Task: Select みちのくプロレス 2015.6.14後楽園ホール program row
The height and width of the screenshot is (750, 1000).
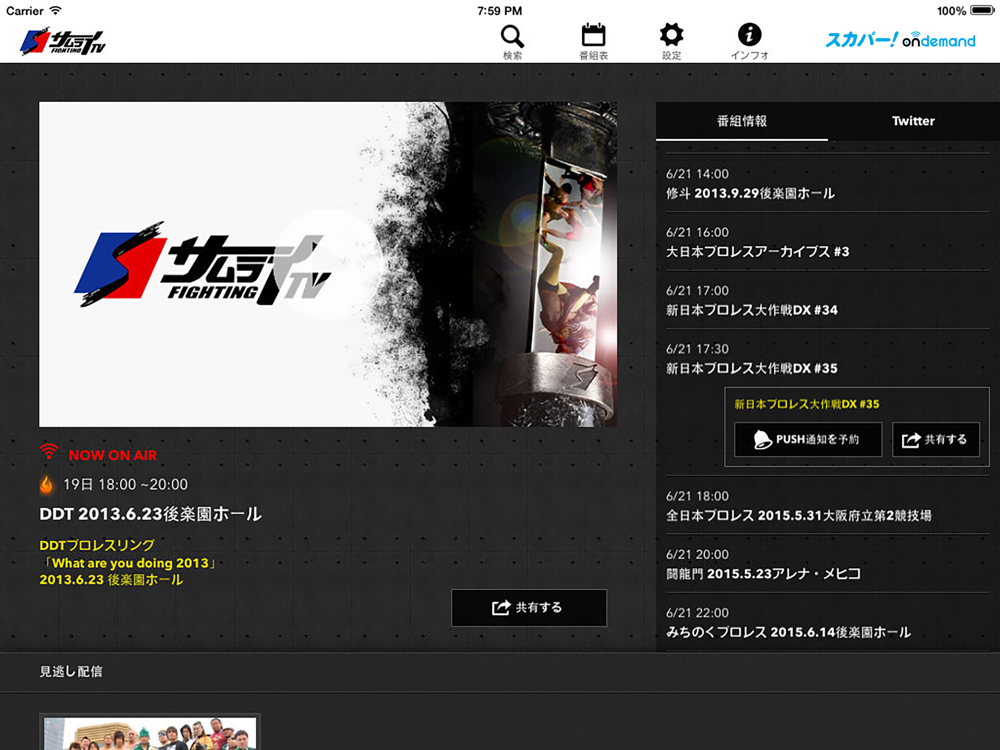Action: point(828,622)
